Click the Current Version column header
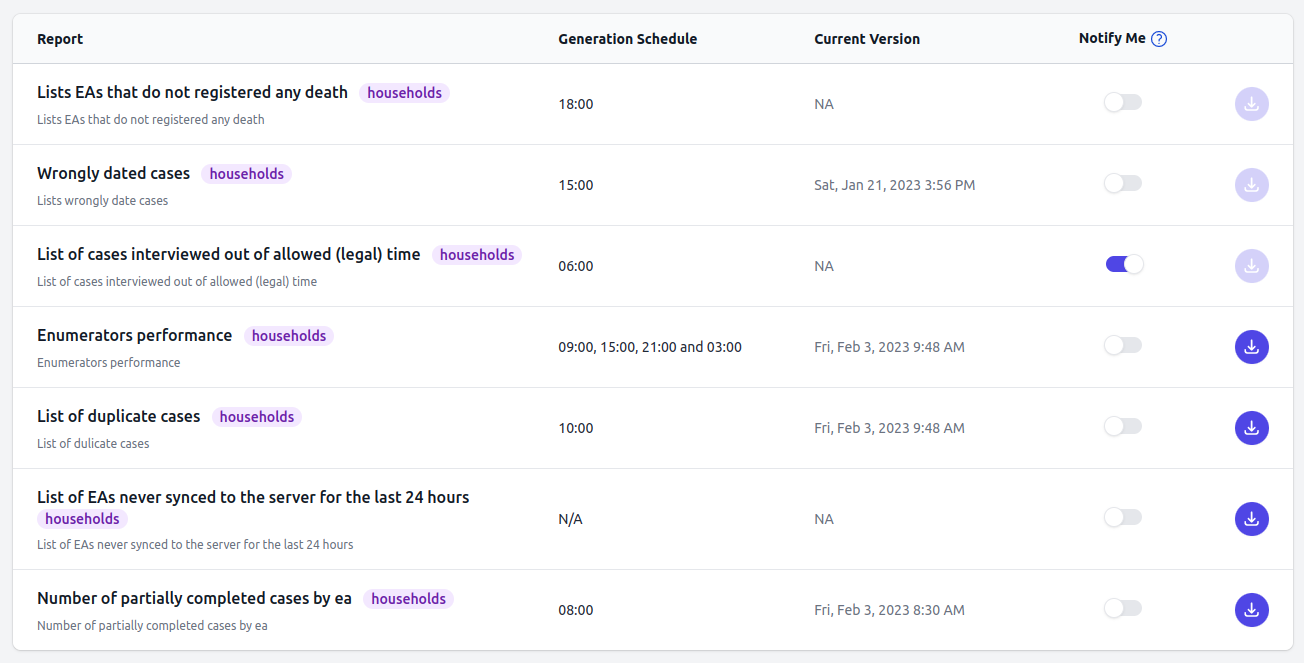Image resolution: width=1304 pixels, height=663 pixels. pyautogui.click(x=867, y=39)
